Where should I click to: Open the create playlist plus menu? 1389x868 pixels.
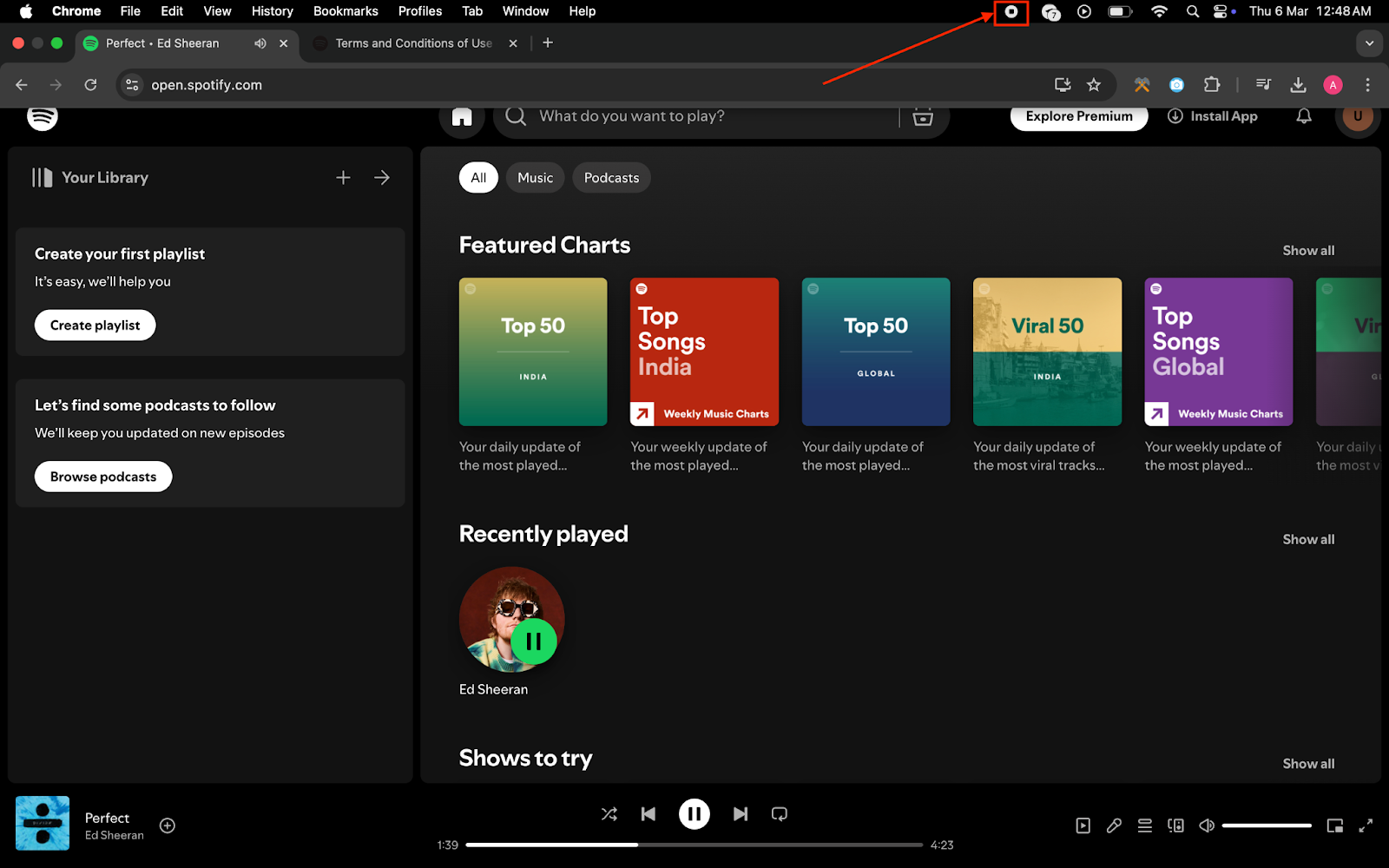coord(343,178)
